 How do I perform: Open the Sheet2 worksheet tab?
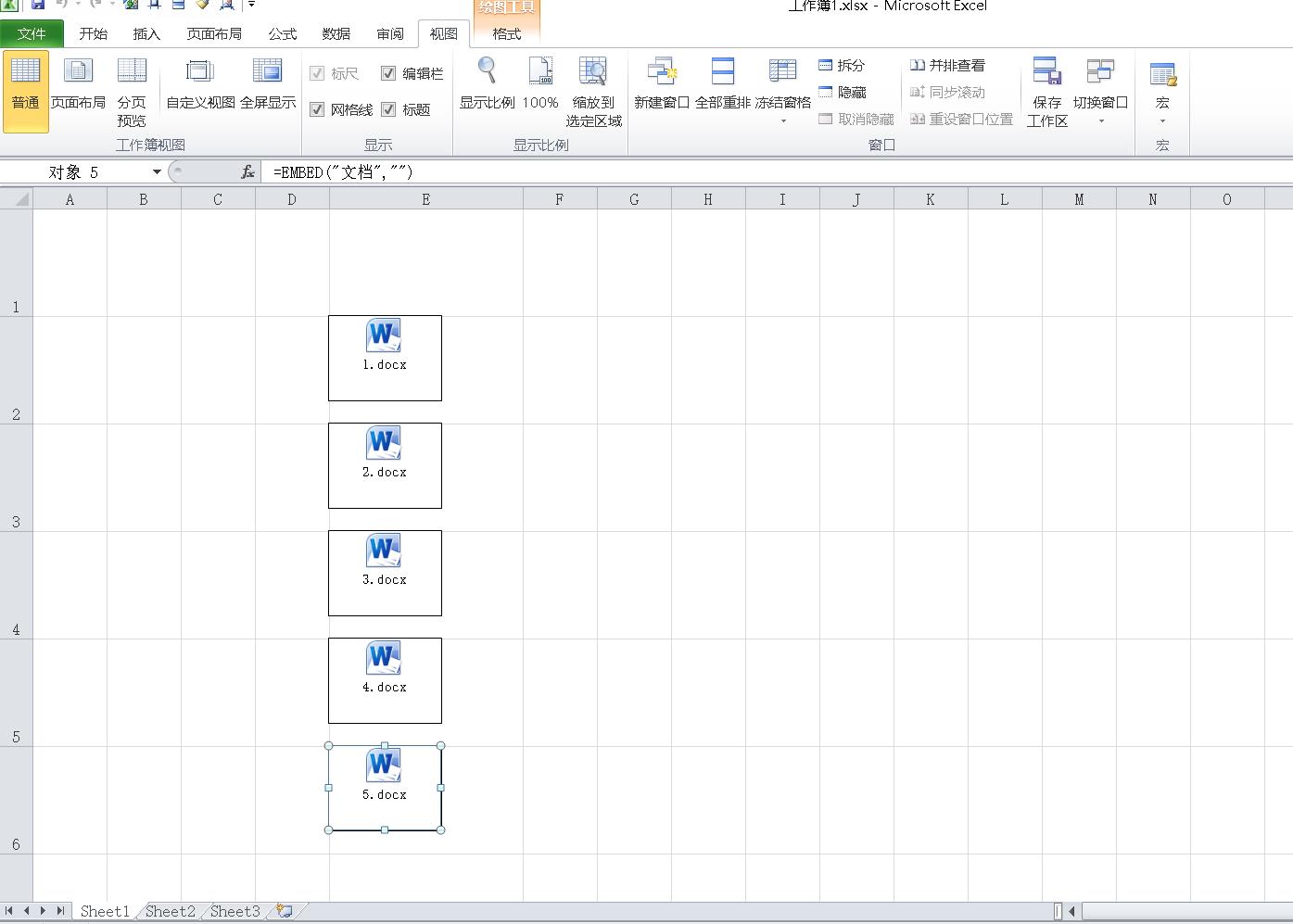click(x=171, y=911)
